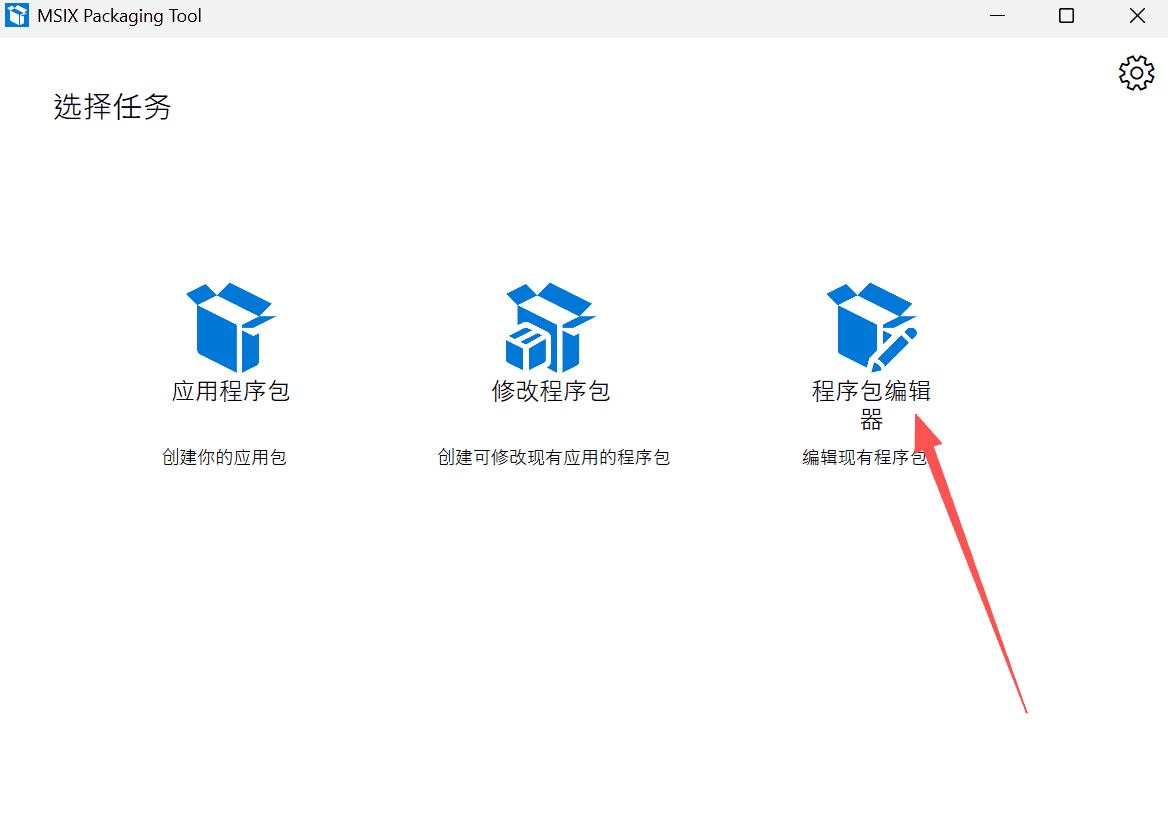This screenshot has height=836, width=1168.
Task: Click the MSIX app icon in title bar
Action: 18,16
